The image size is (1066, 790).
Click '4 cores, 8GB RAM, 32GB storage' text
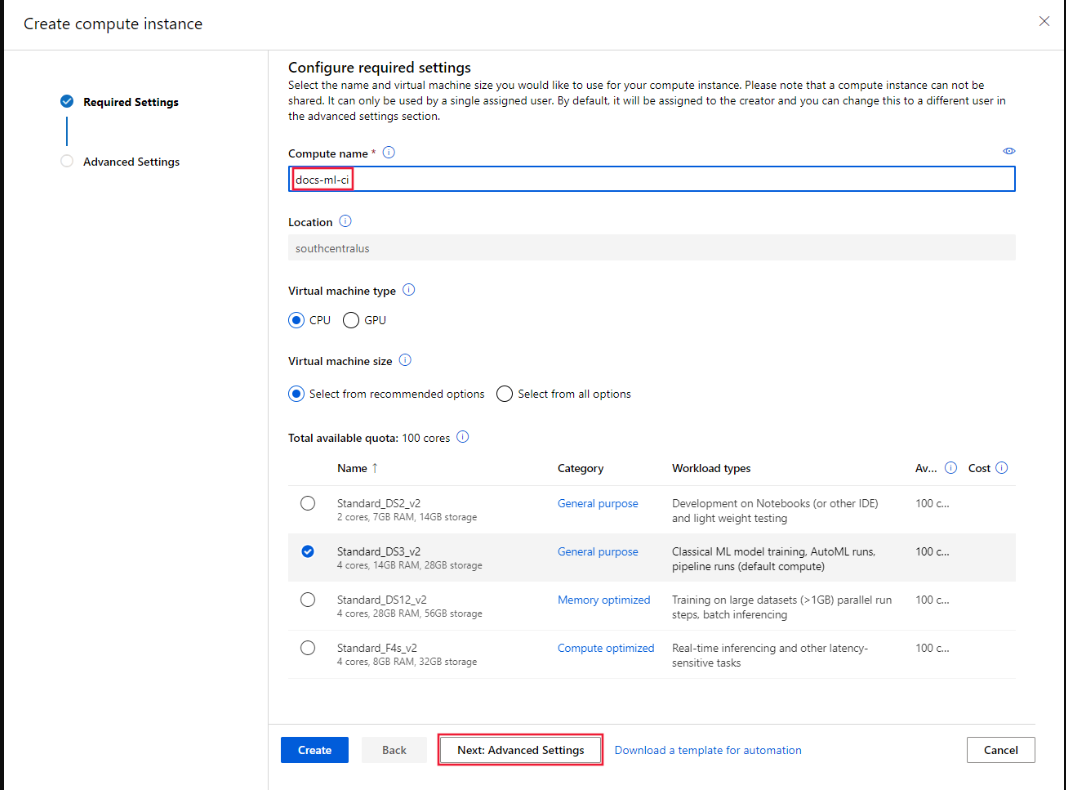tap(407, 662)
